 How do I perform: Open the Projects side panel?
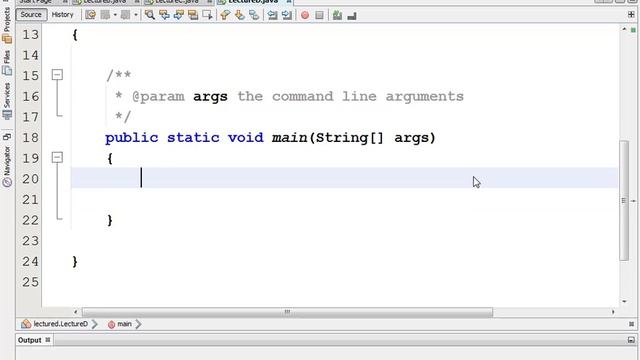click(x=7, y=24)
